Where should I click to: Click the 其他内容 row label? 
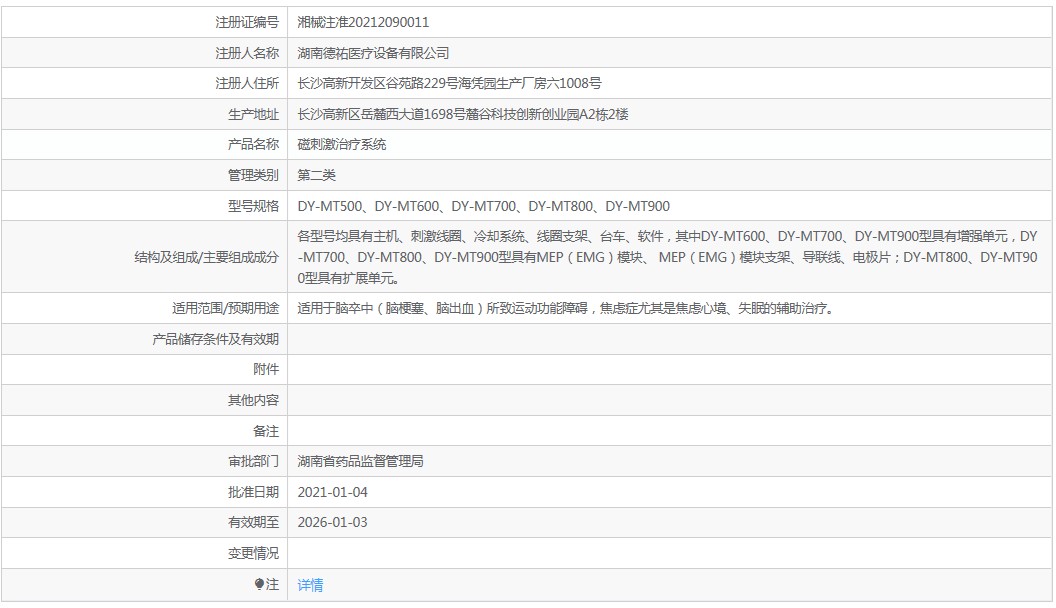[x=253, y=401]
